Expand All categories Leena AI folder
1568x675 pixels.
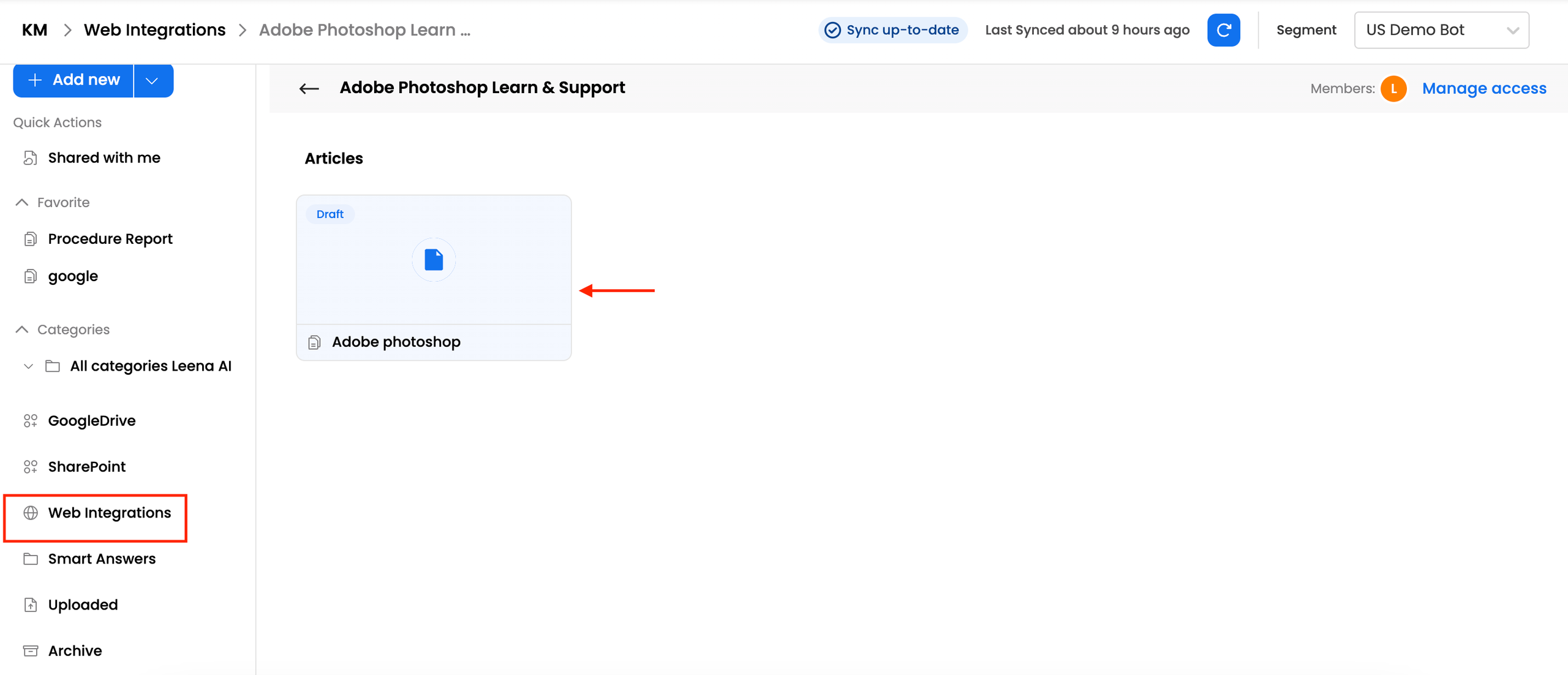click(x=28, y=366)
